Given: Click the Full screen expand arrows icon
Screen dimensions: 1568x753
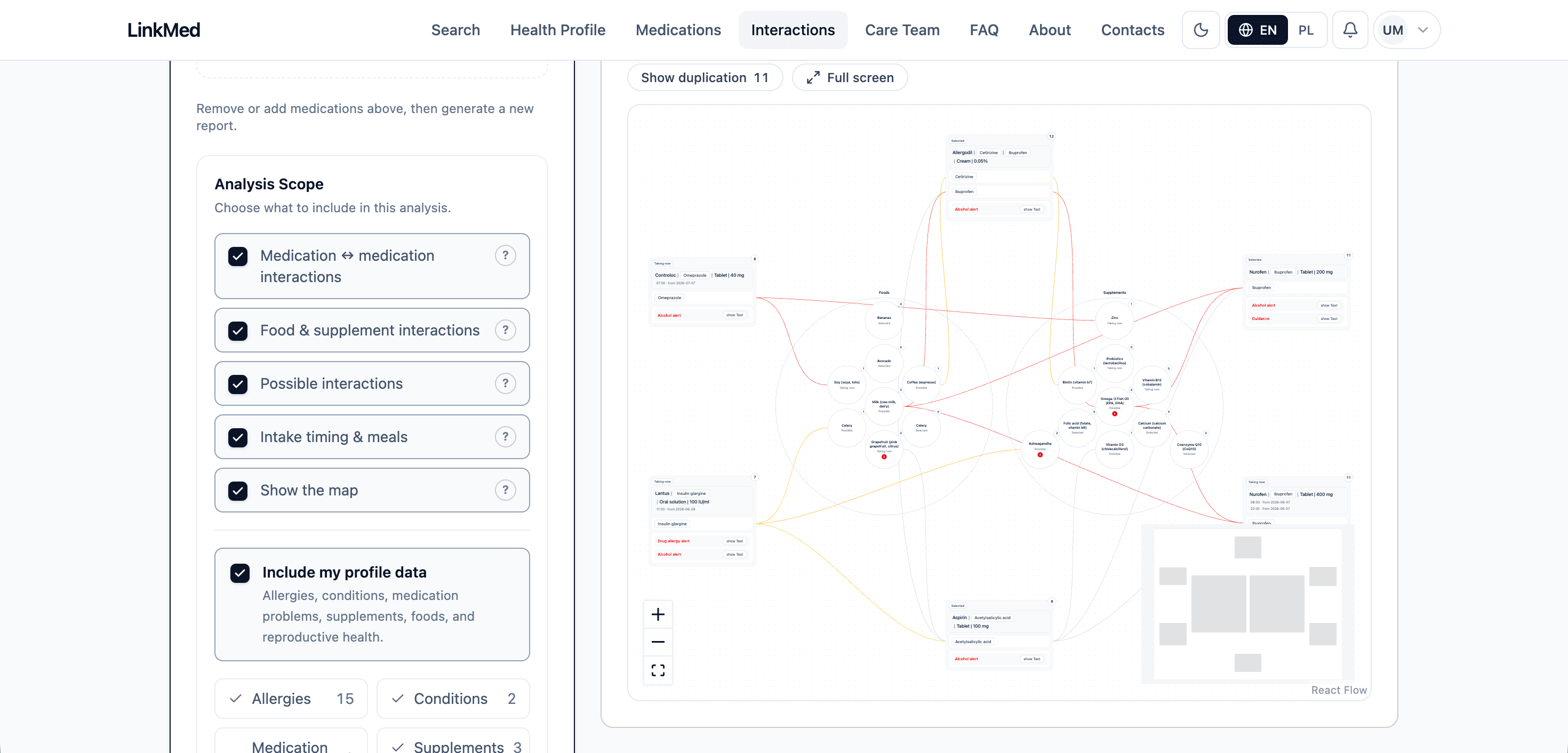Looking at the screenshot, I should click(813, 77).
